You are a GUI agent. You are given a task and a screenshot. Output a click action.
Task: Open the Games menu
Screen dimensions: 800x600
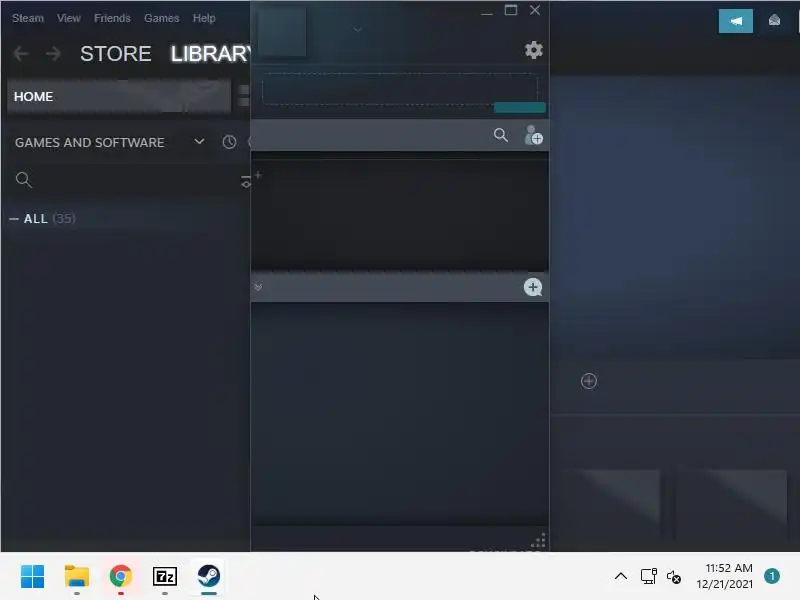[x=161, y=18]
